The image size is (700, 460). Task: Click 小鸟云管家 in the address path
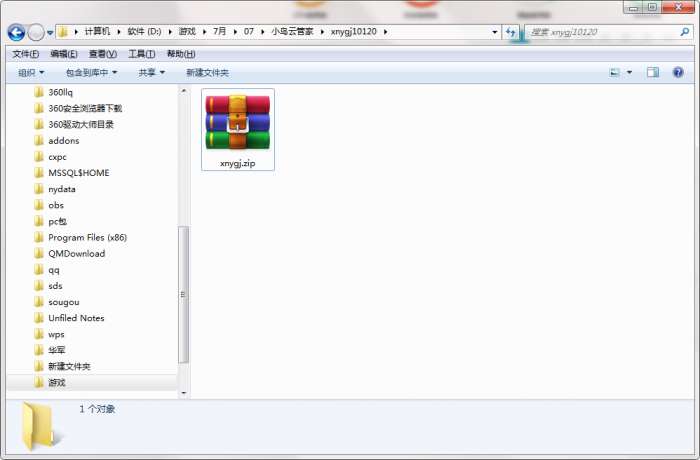(x=292, y=32)
